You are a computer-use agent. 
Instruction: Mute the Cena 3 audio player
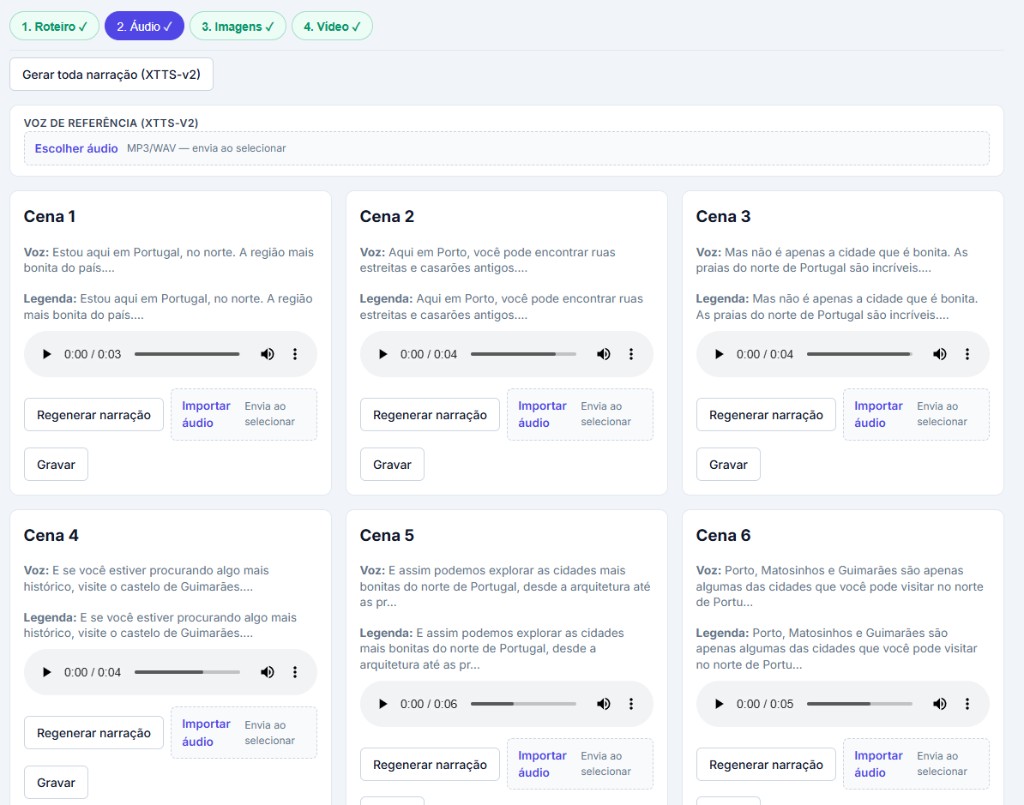[x=940, y=354]
